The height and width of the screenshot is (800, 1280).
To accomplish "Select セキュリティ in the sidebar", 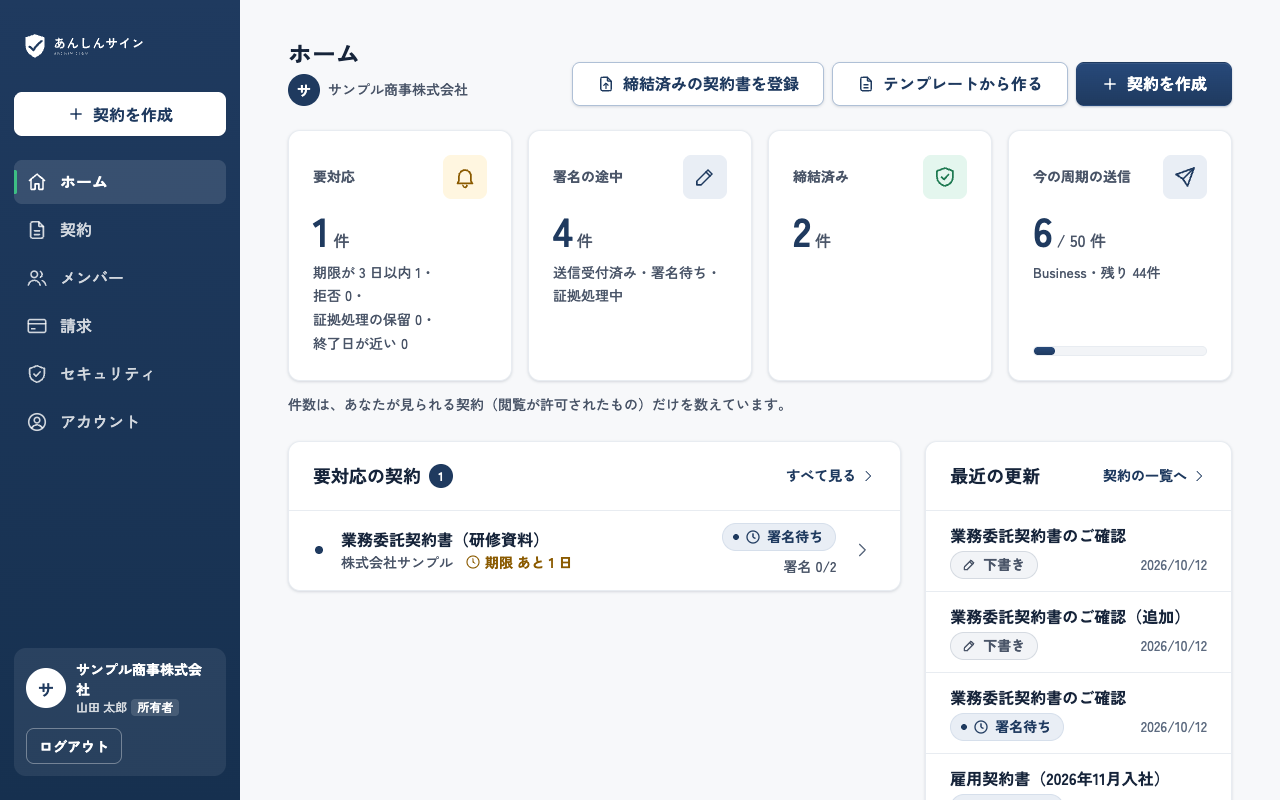I will click(x=120, y=374).
